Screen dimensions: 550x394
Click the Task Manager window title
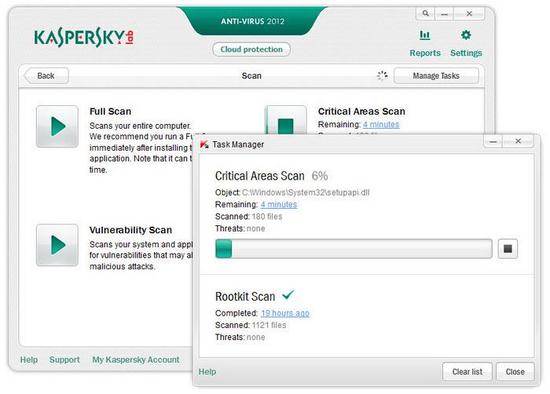point(238,144)
